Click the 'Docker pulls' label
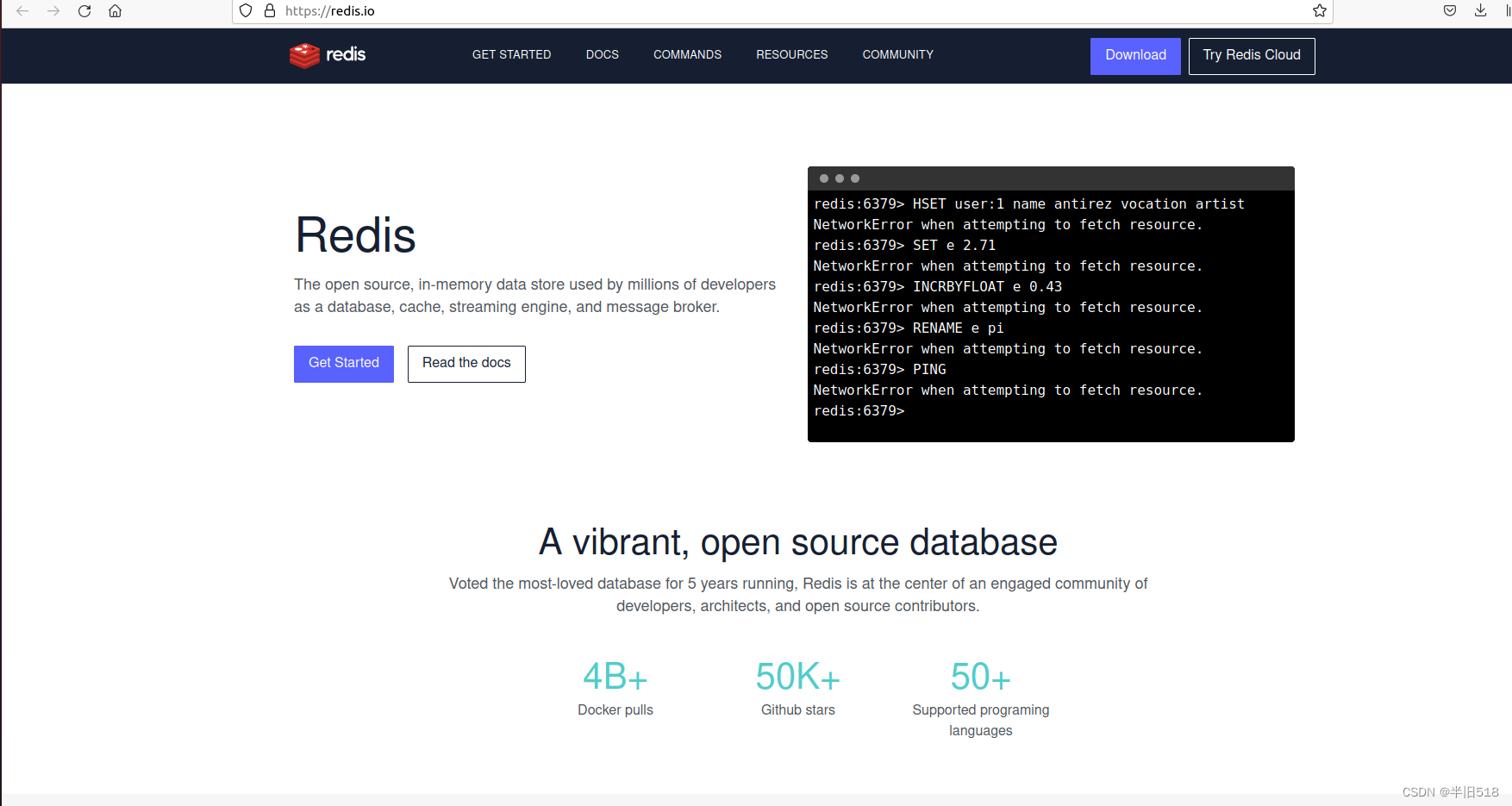Viewport: 1512px width, 806px height. pos(615,710)
